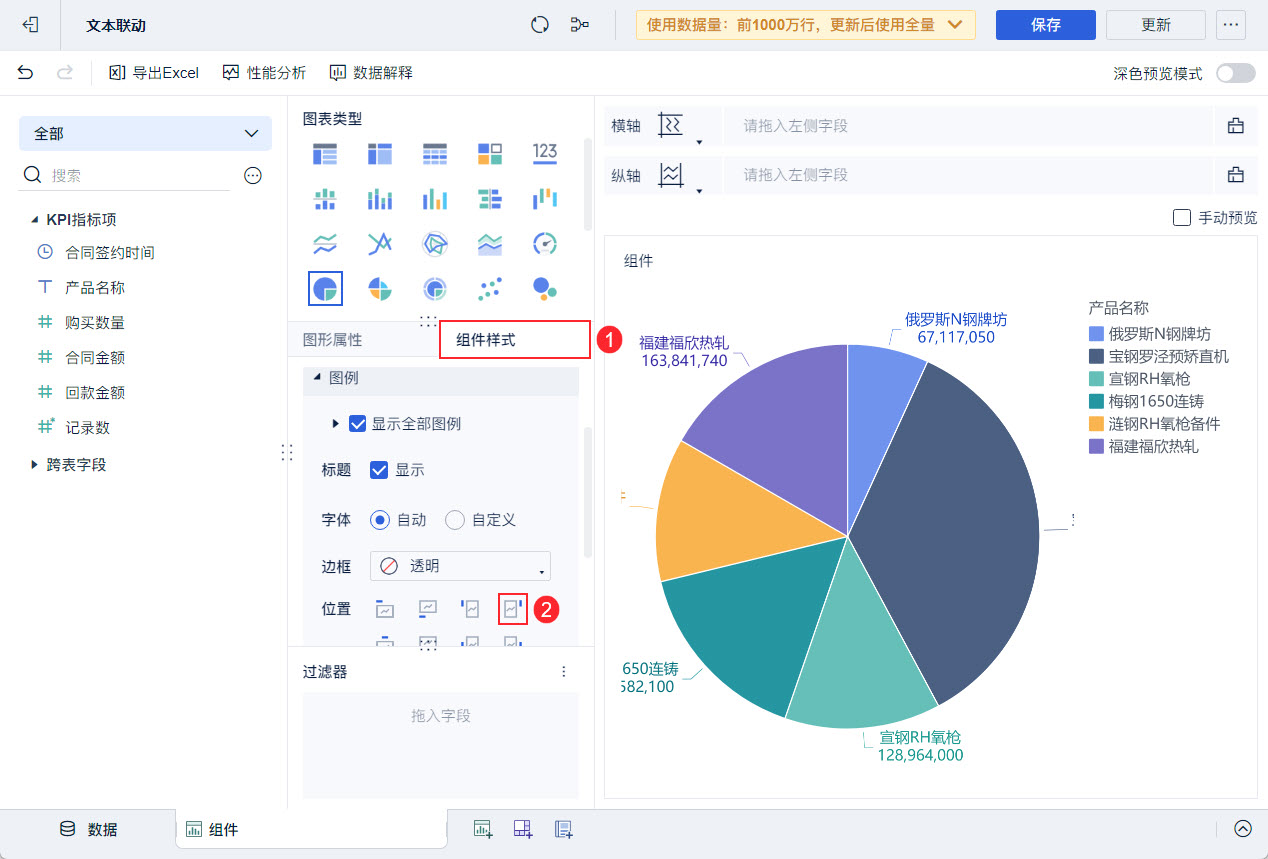Open the 组件 bottom tab

[x=311, y=829]
